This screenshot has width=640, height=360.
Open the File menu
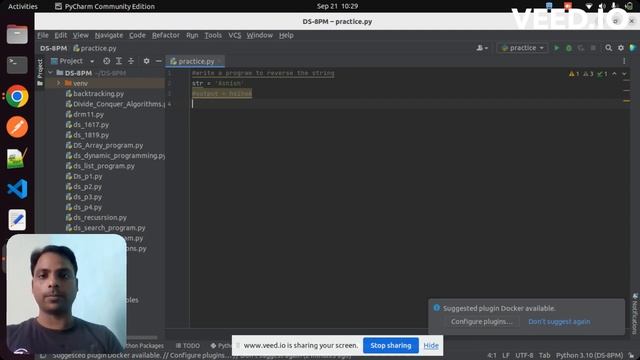pos(42,36)
